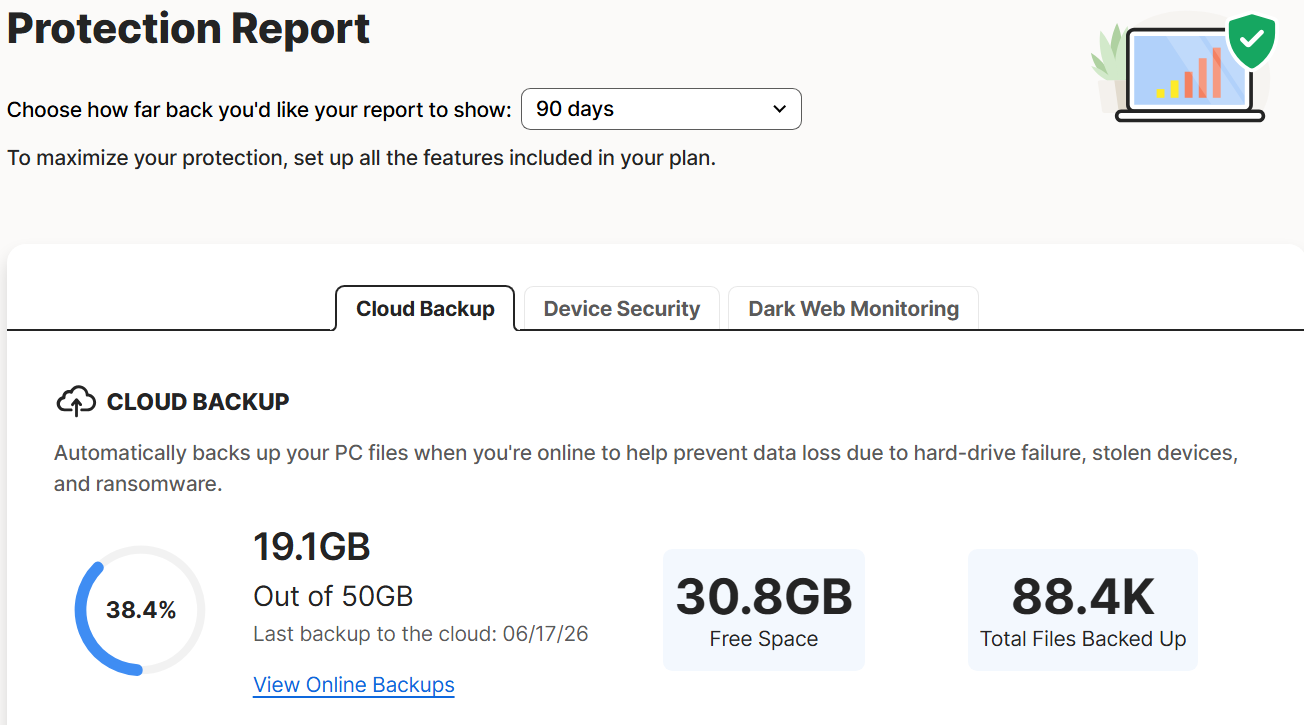1304x725 pixels.
Task: Click the dropdown chevron arrow
Action: 780,109
